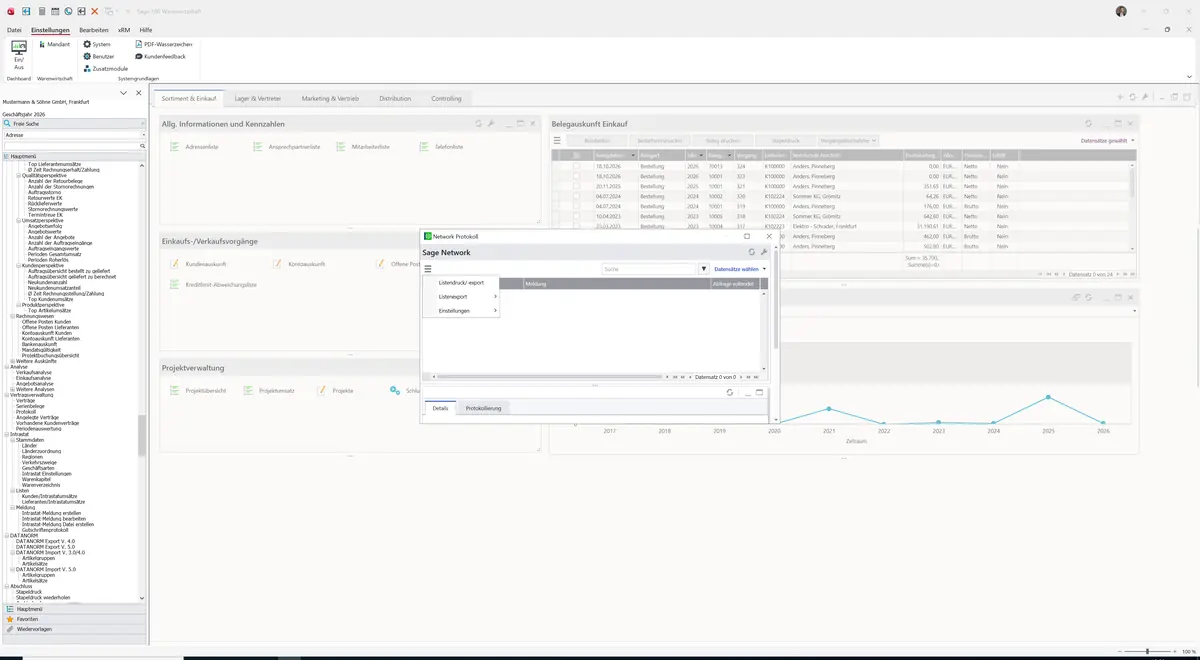Open the Freie Suche dropdown arrow
This screenshot has height=660, width=1200.
pyautogui.click(x=142, y=123)
